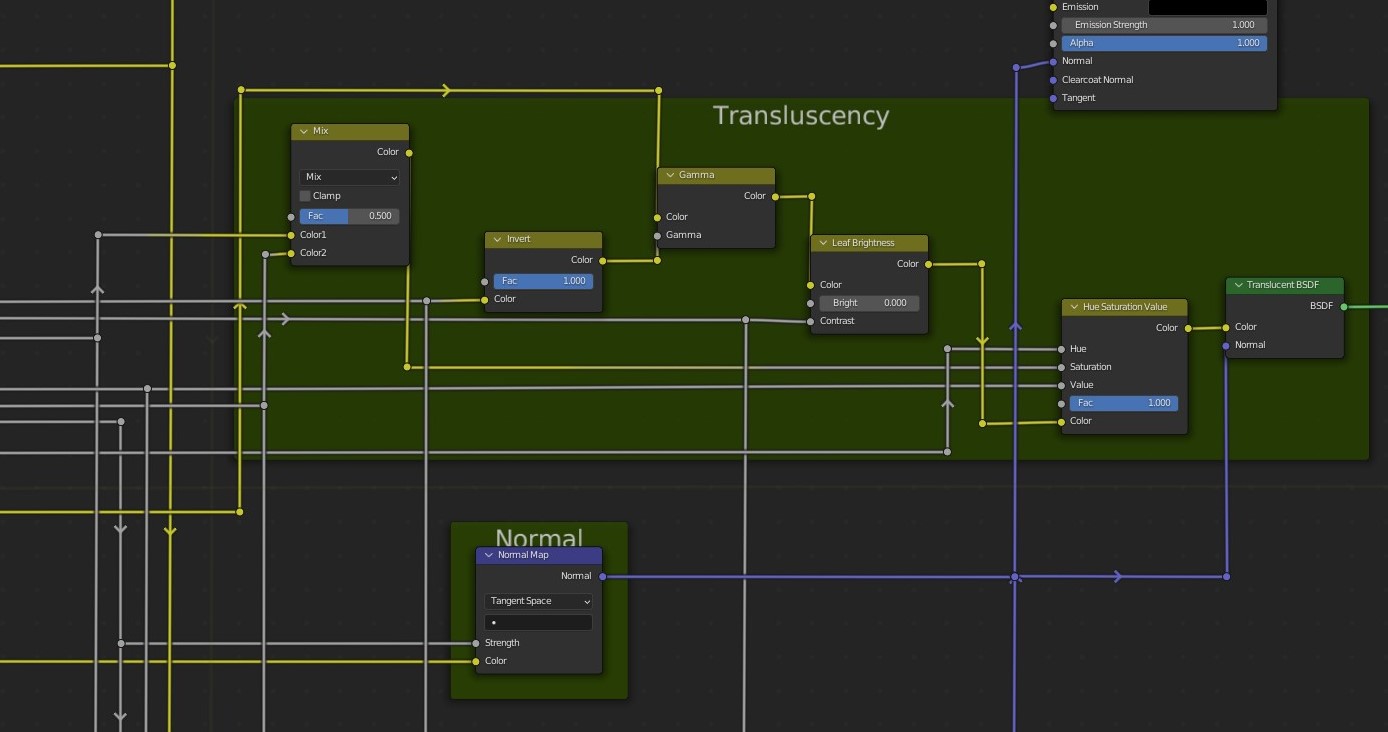
Task: Collapse the Invert node with its chevron
Action: point(497,240)
